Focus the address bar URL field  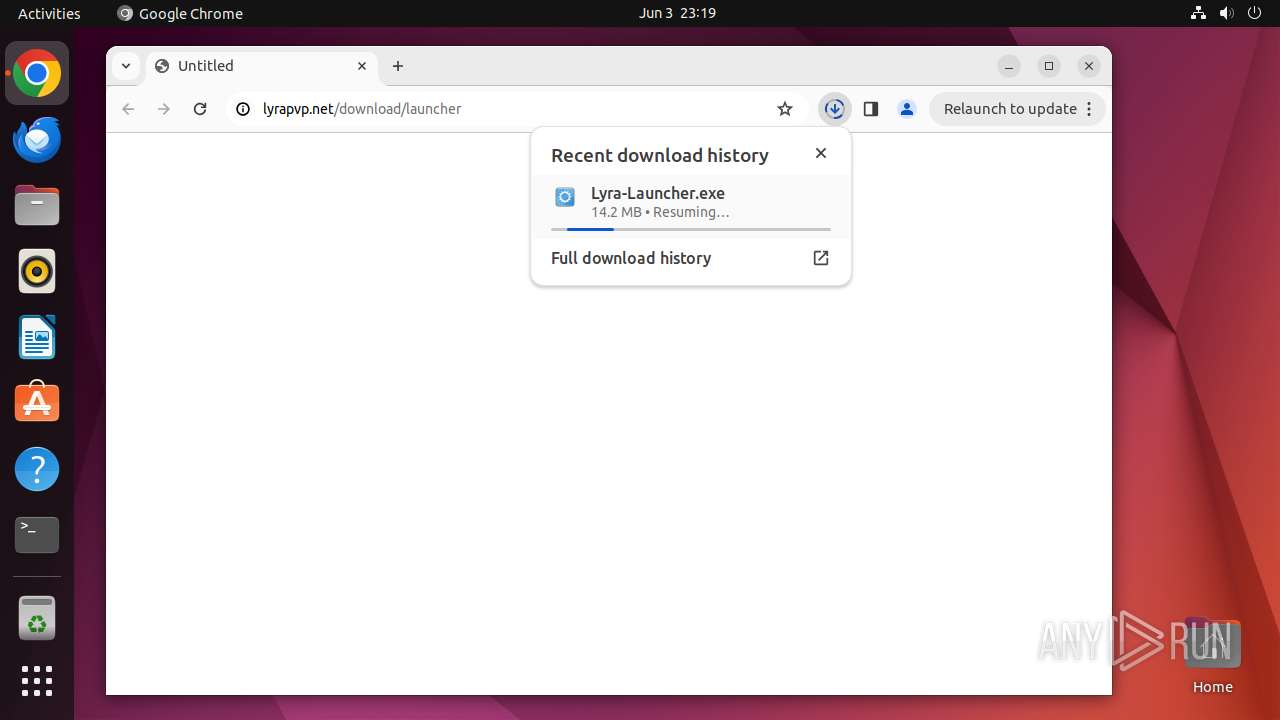click(x=515, y=109)
